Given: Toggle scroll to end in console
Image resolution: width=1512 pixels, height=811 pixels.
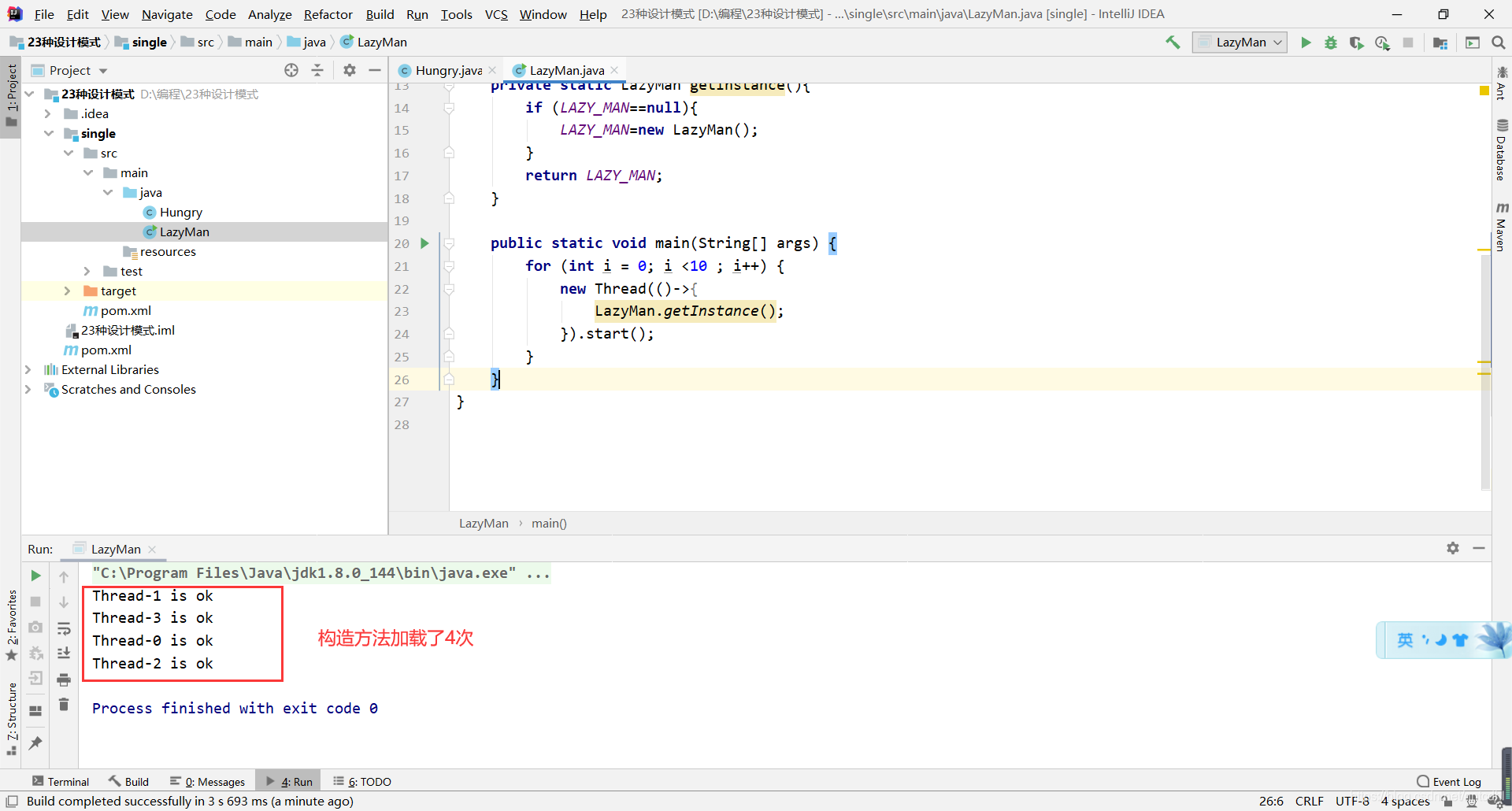Looking at the screenshot, I should click(x=64, y=654).
